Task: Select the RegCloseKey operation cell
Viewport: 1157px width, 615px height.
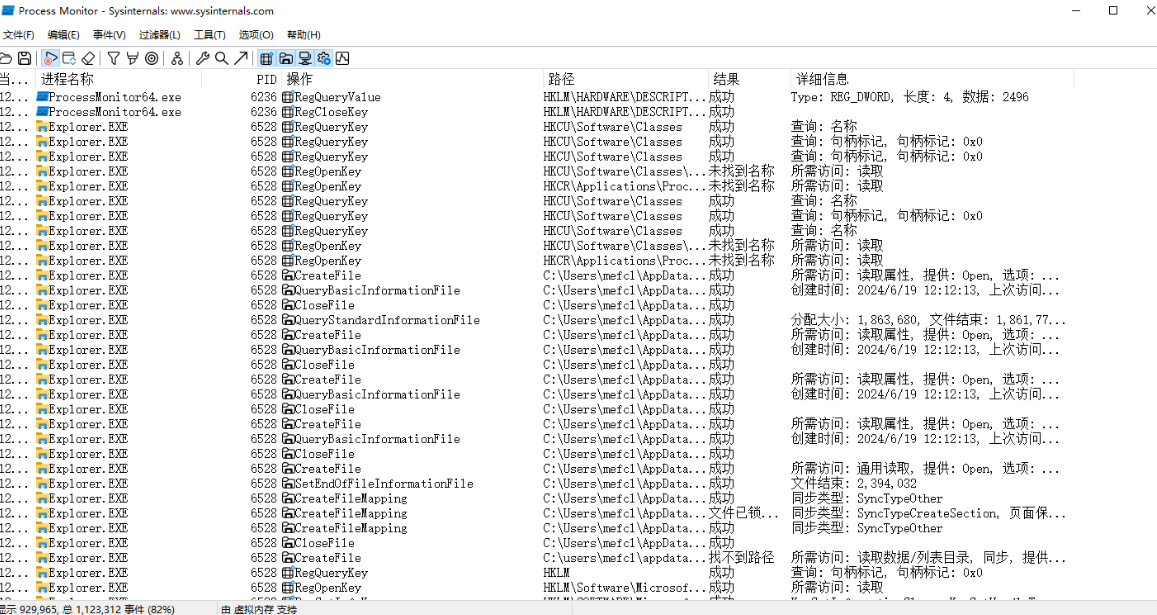Action: pos(331,111)
